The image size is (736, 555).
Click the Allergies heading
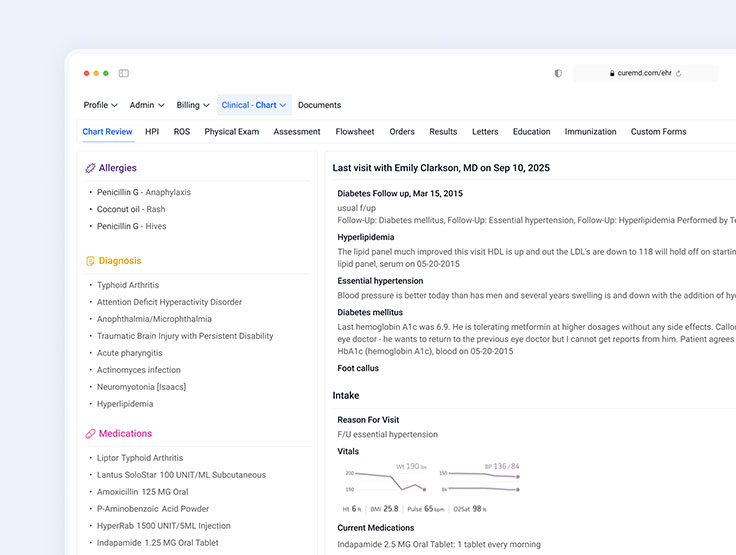[117, 168]
